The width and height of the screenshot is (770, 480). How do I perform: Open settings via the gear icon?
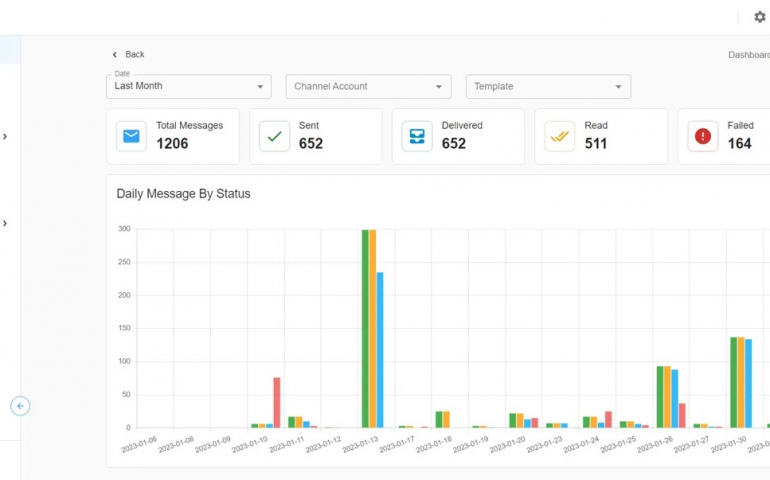coord(759,17)
